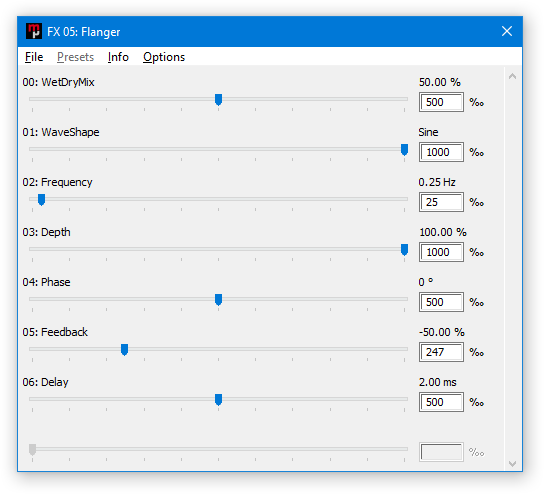Screen dimensions: 544x494
Task: Click the scrollbar down arrow
Action: 512,463
